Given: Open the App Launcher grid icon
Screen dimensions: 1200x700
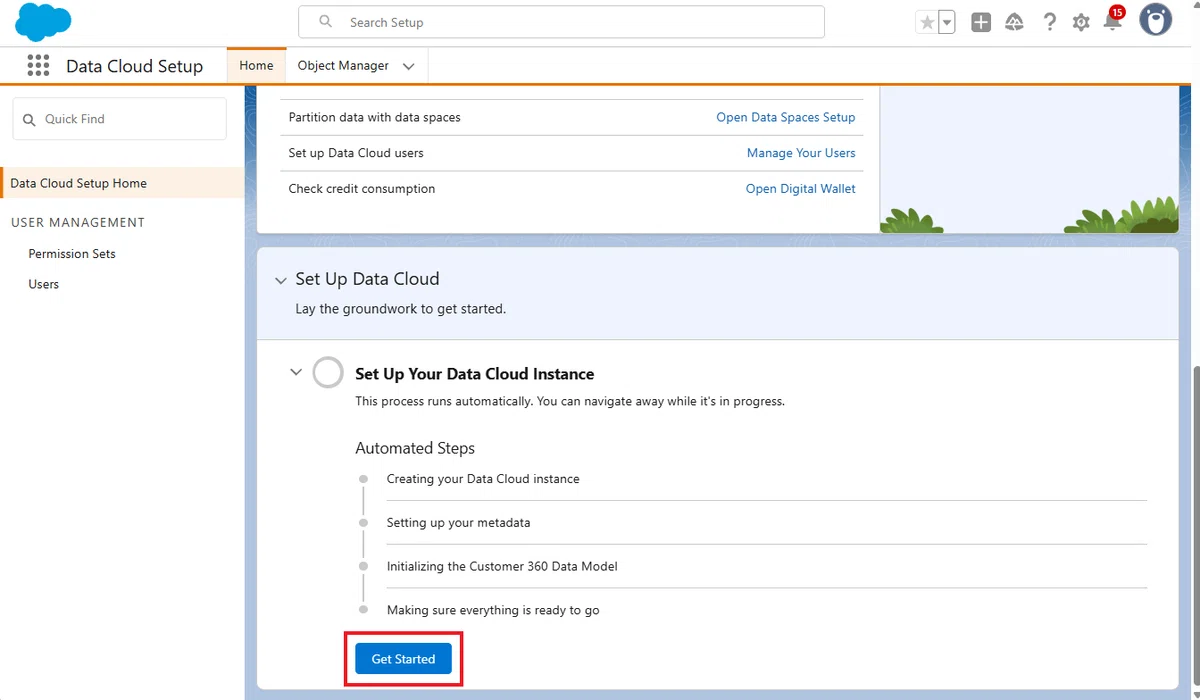Looking at the screenshot, I should (38, 66).
